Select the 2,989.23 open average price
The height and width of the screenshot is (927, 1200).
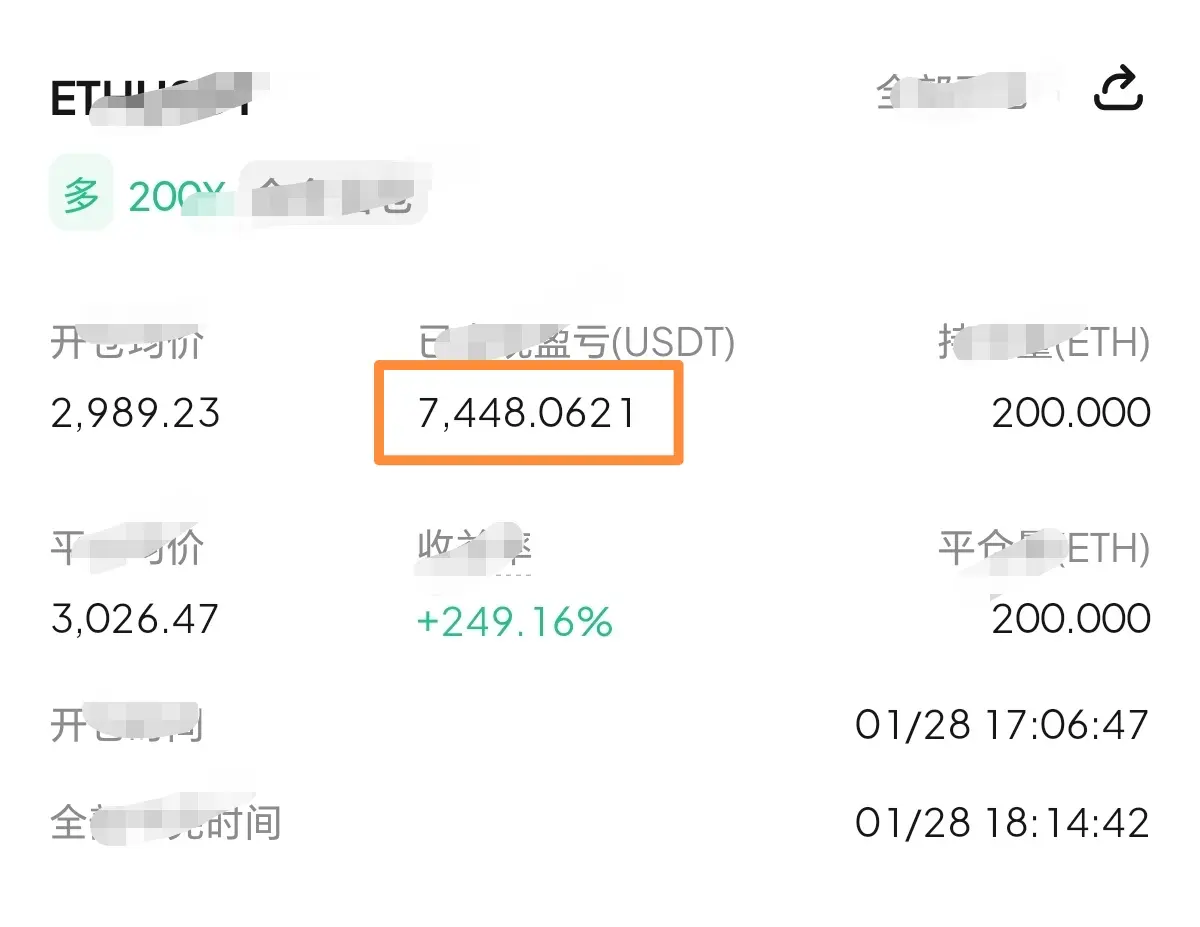pos(135,413)
